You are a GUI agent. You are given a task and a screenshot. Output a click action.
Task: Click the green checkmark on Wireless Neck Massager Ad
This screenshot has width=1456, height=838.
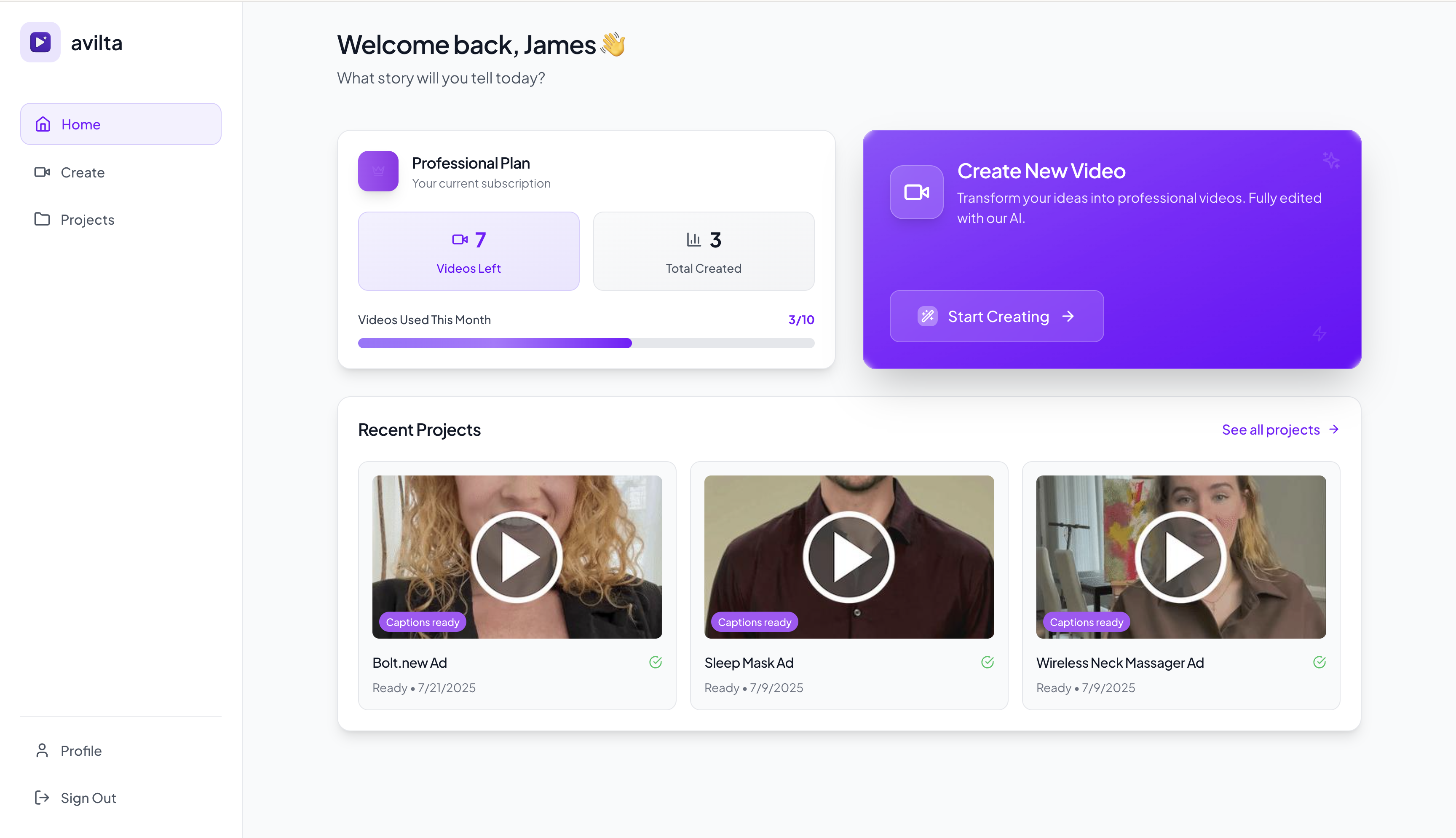click(x=1319, y=663)
